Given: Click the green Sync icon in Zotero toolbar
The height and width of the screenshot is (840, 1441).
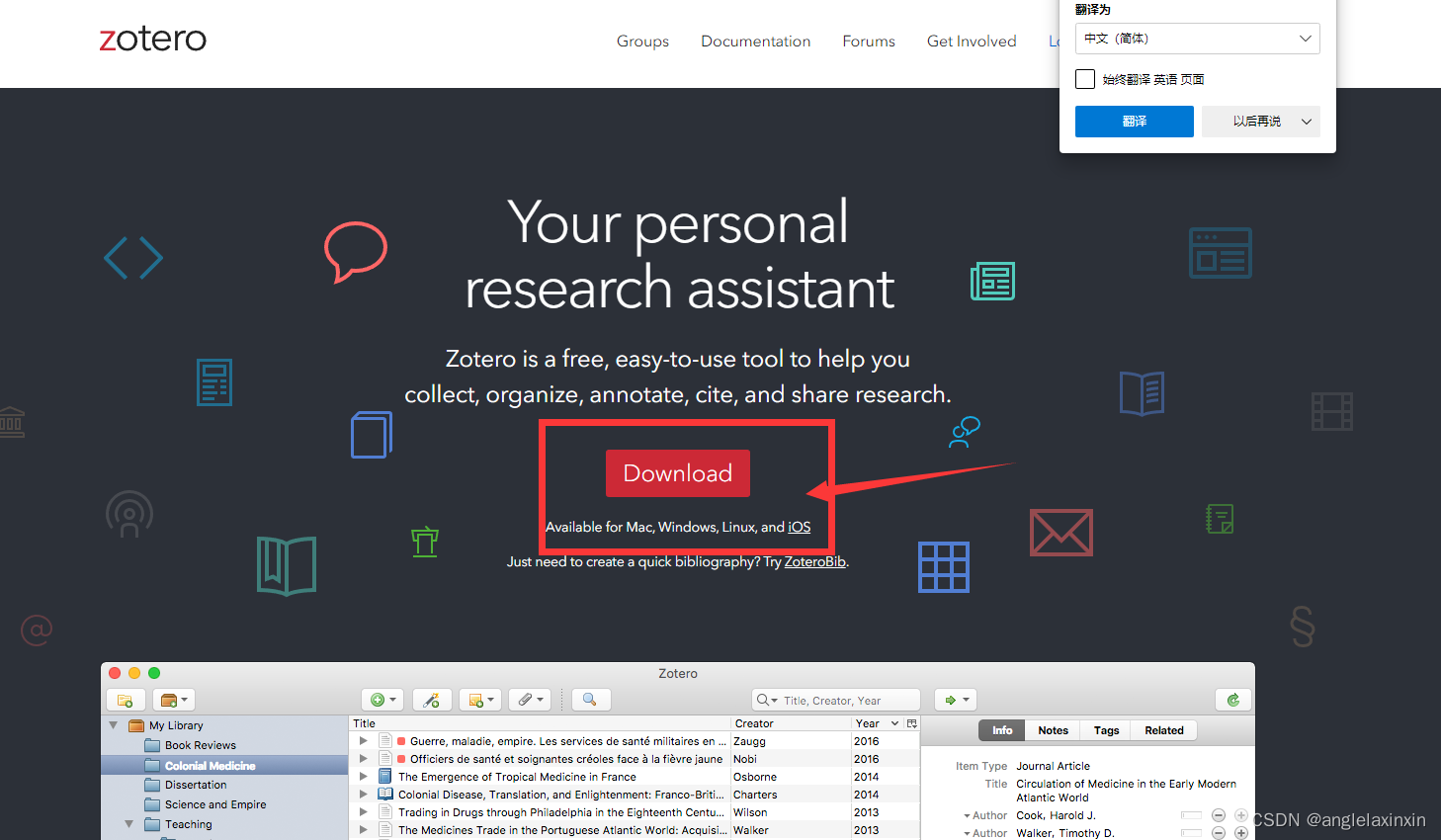Looking at the screenshot, I should [x=1232, y=700].
